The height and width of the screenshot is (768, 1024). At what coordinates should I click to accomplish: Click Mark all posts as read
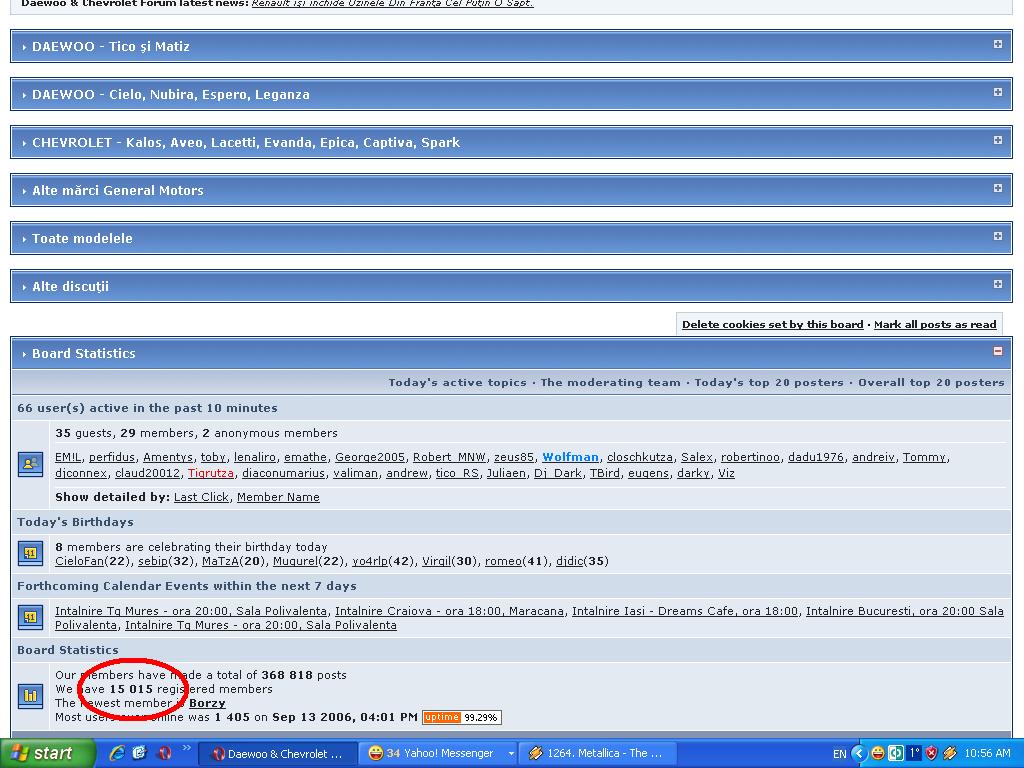(x=935, y=325)
